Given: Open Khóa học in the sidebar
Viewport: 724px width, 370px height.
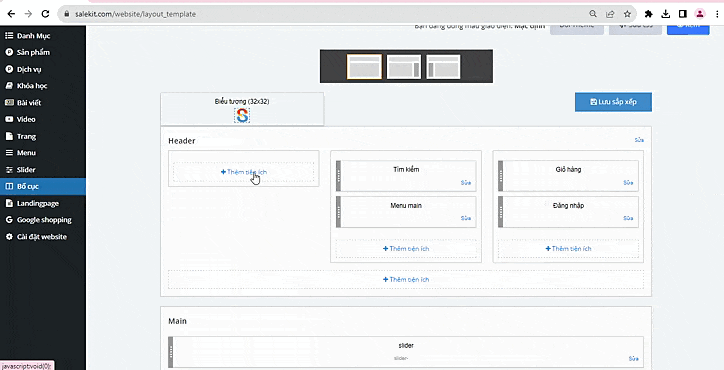Looking at the screenshot, I should [42, 86].
